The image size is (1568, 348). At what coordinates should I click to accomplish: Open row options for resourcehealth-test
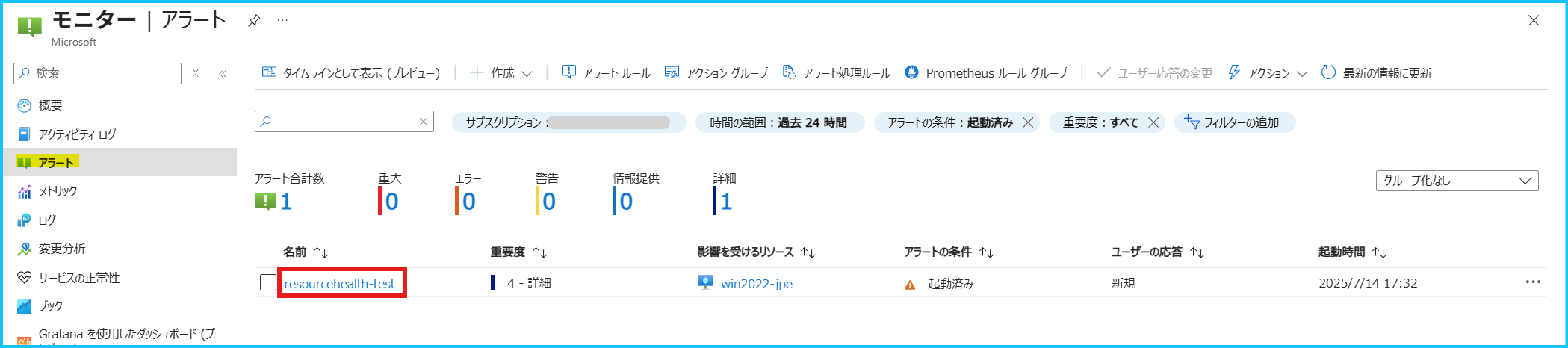coord(1533,282)
